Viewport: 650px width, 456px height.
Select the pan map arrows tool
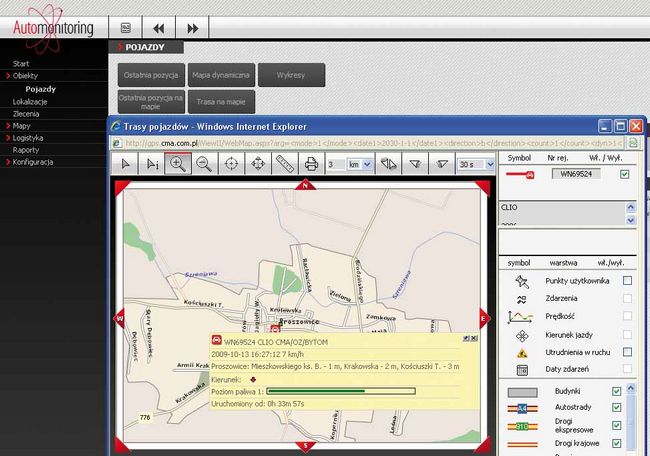tap(257, 164)
